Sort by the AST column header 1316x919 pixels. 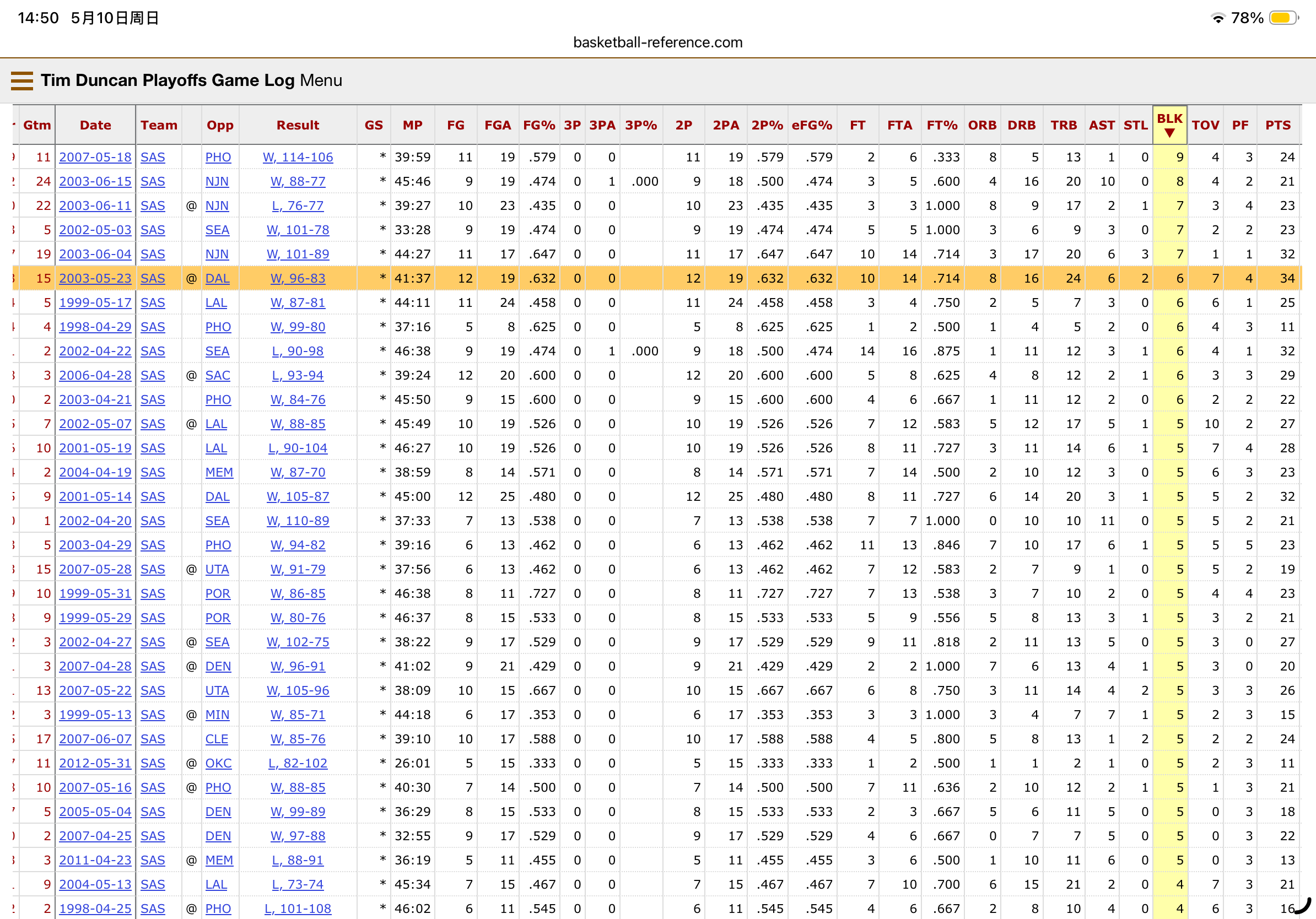pos(1102,125)
